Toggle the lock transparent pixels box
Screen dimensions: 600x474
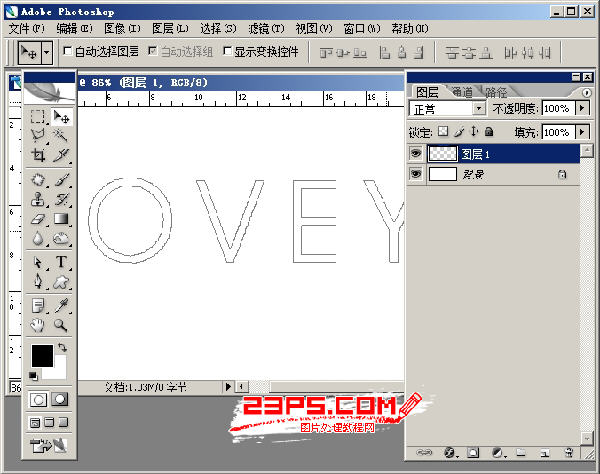pos(443,132)
